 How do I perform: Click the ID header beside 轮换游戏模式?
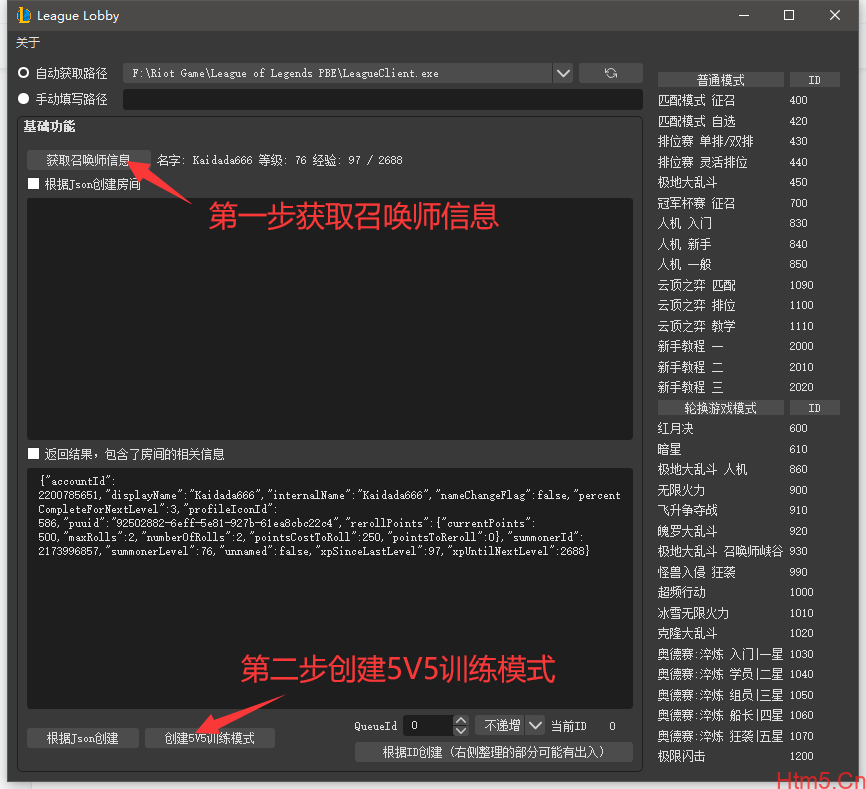(x=815, y=408)
